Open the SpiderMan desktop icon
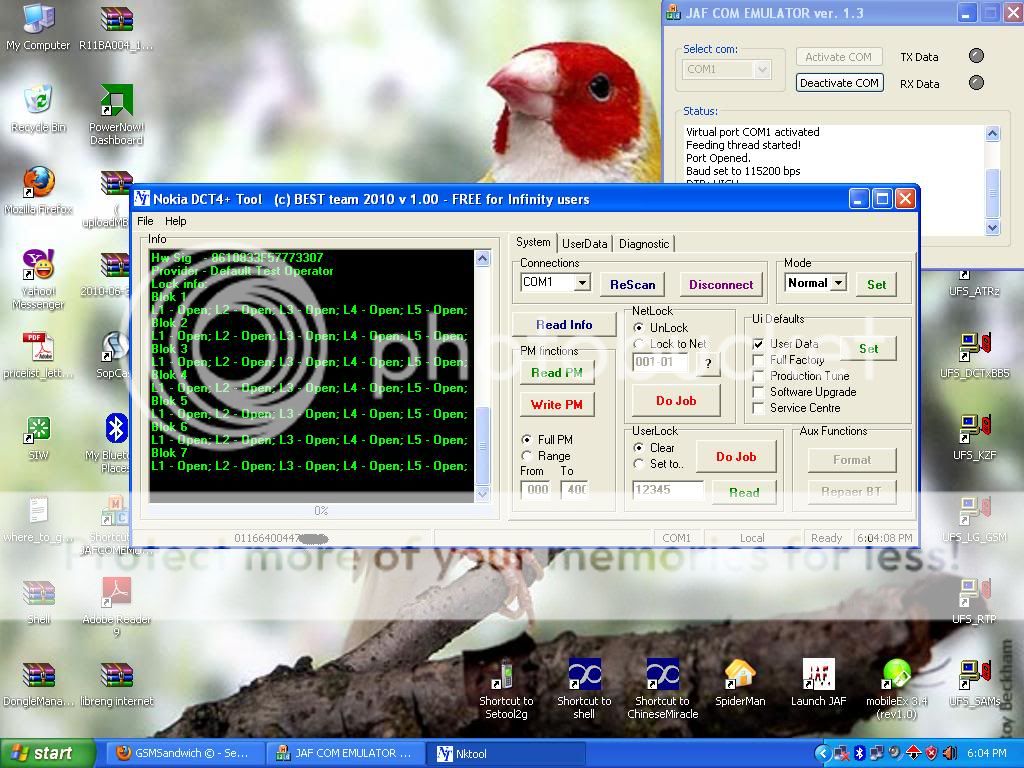The height and width of the screenshot is (768, 1024). point(739,676)
